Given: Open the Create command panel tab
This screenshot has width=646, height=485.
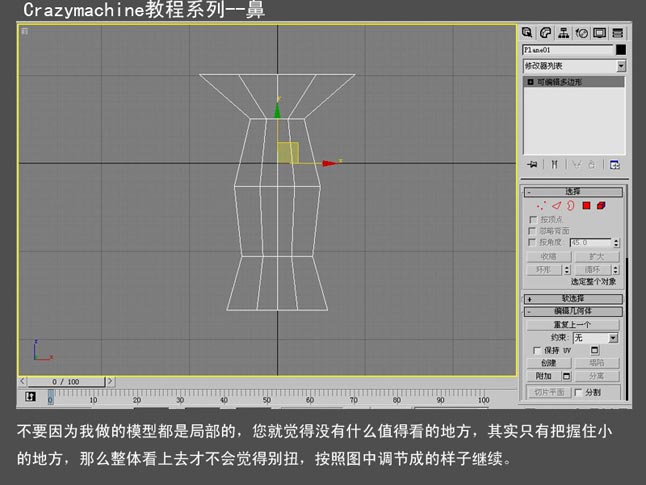Looking at the screenshot, I should (527, 33).
